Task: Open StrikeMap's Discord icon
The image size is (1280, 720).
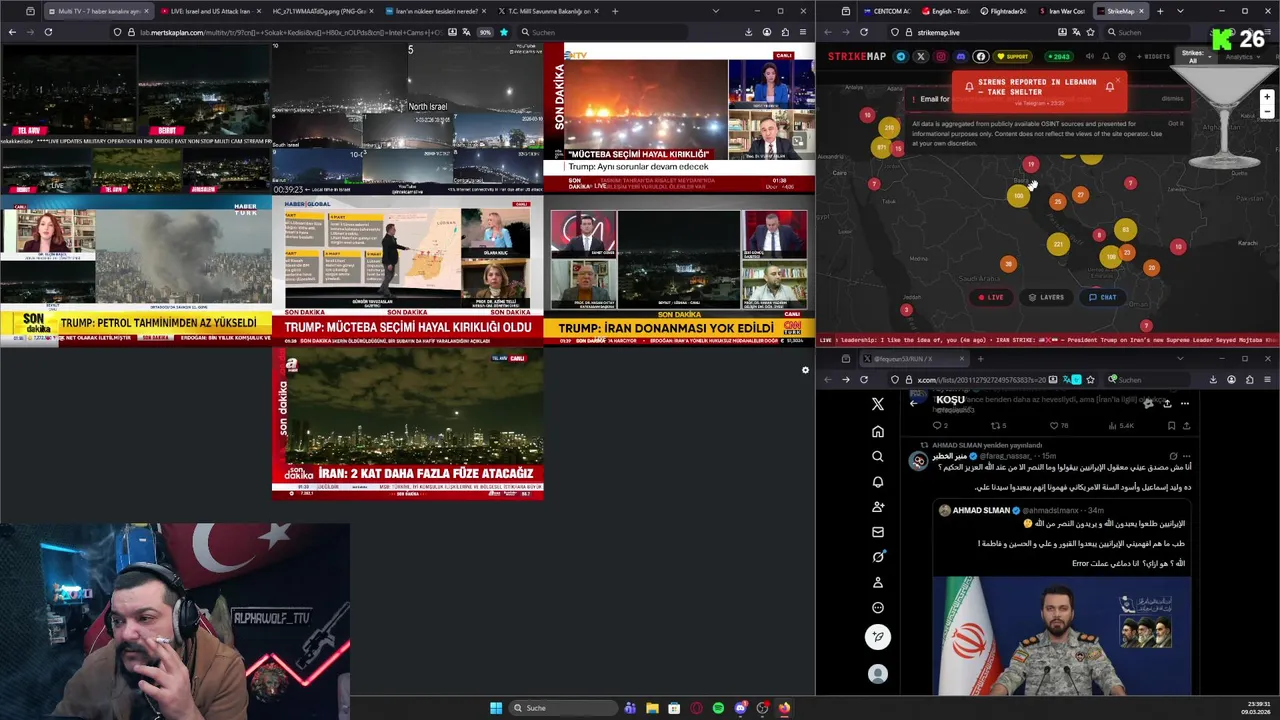Action: click(961, 57)
